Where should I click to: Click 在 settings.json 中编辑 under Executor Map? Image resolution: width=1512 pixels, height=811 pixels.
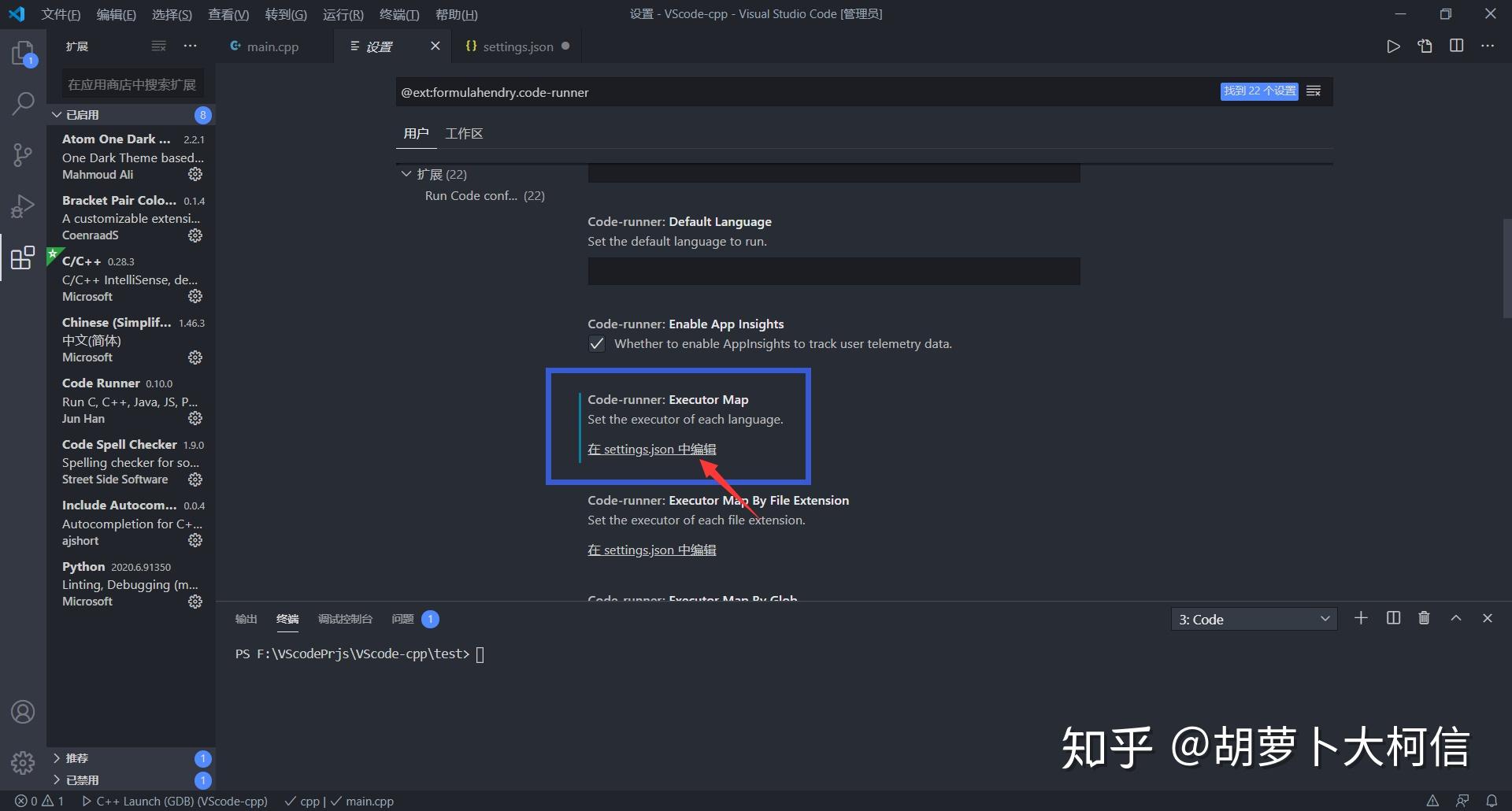coord(651,449)
